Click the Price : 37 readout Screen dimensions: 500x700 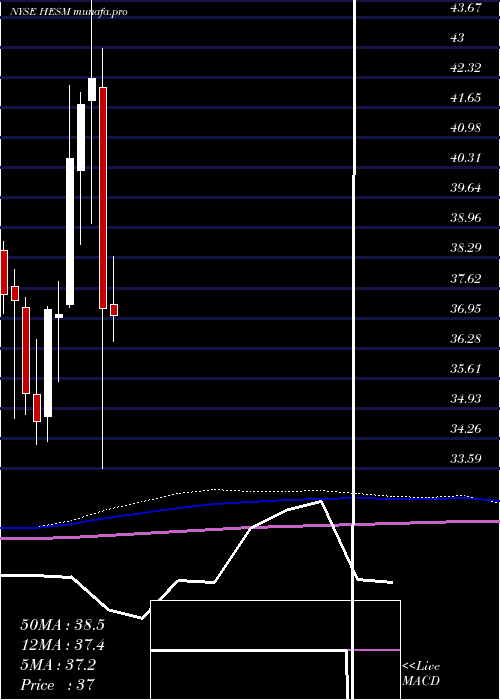[58, 684]
